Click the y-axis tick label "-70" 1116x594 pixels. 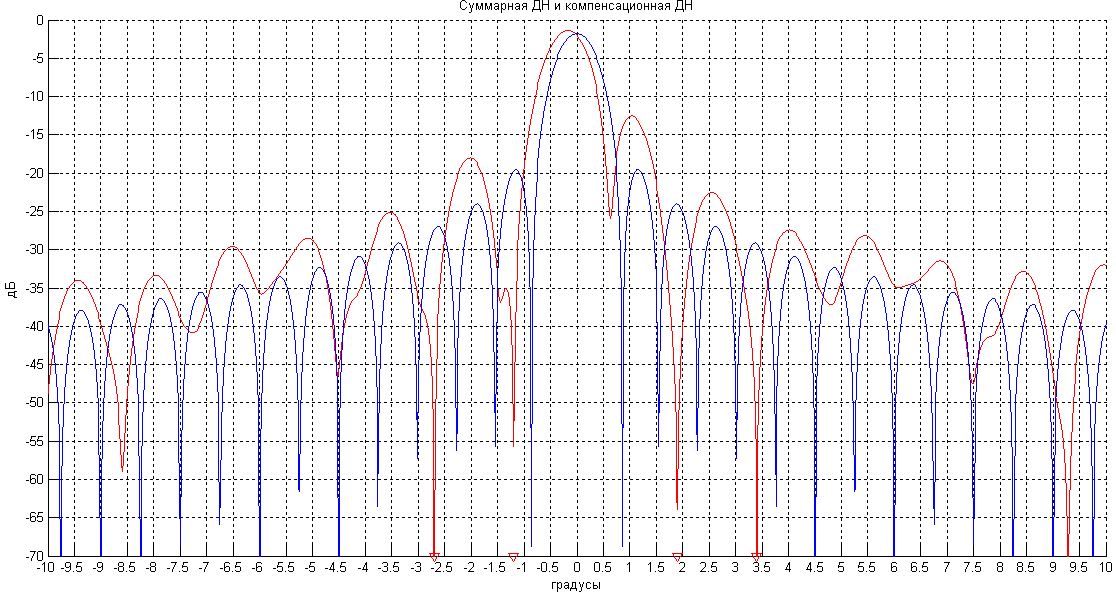click(x=35, y=556)
